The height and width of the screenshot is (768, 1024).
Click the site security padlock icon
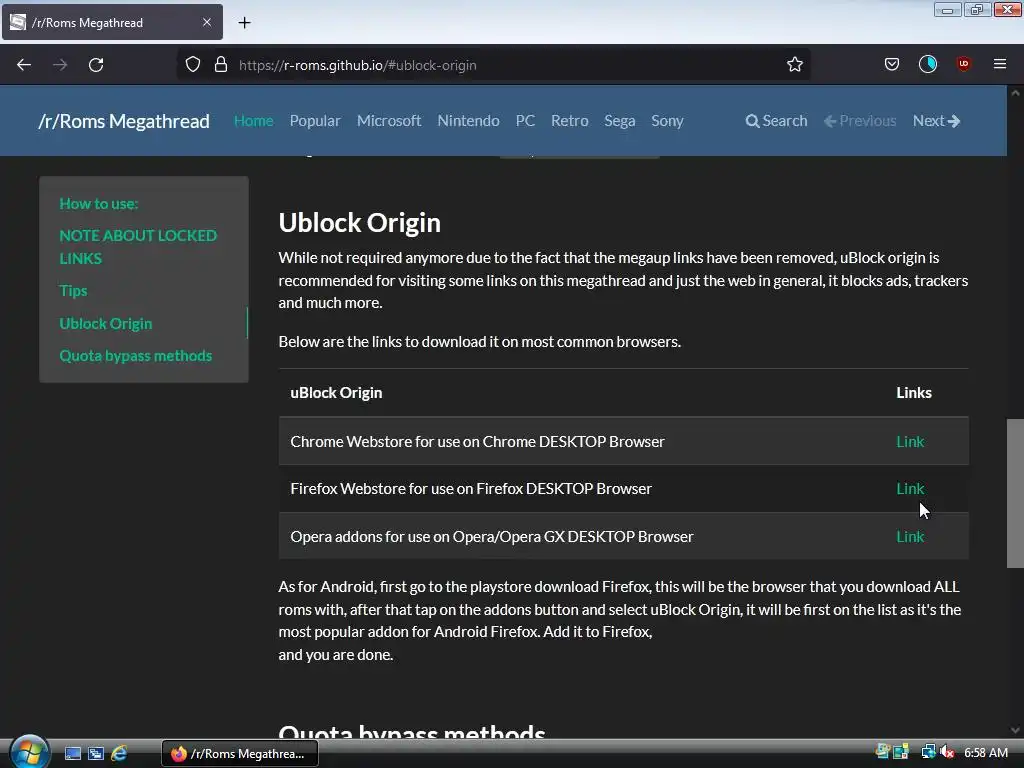click(221, 65)
